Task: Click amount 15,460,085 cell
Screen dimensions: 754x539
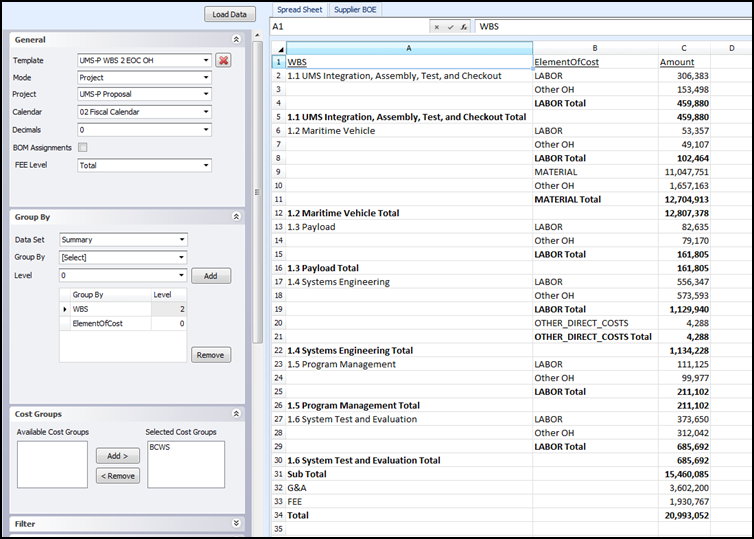Action: click(684, 474)
